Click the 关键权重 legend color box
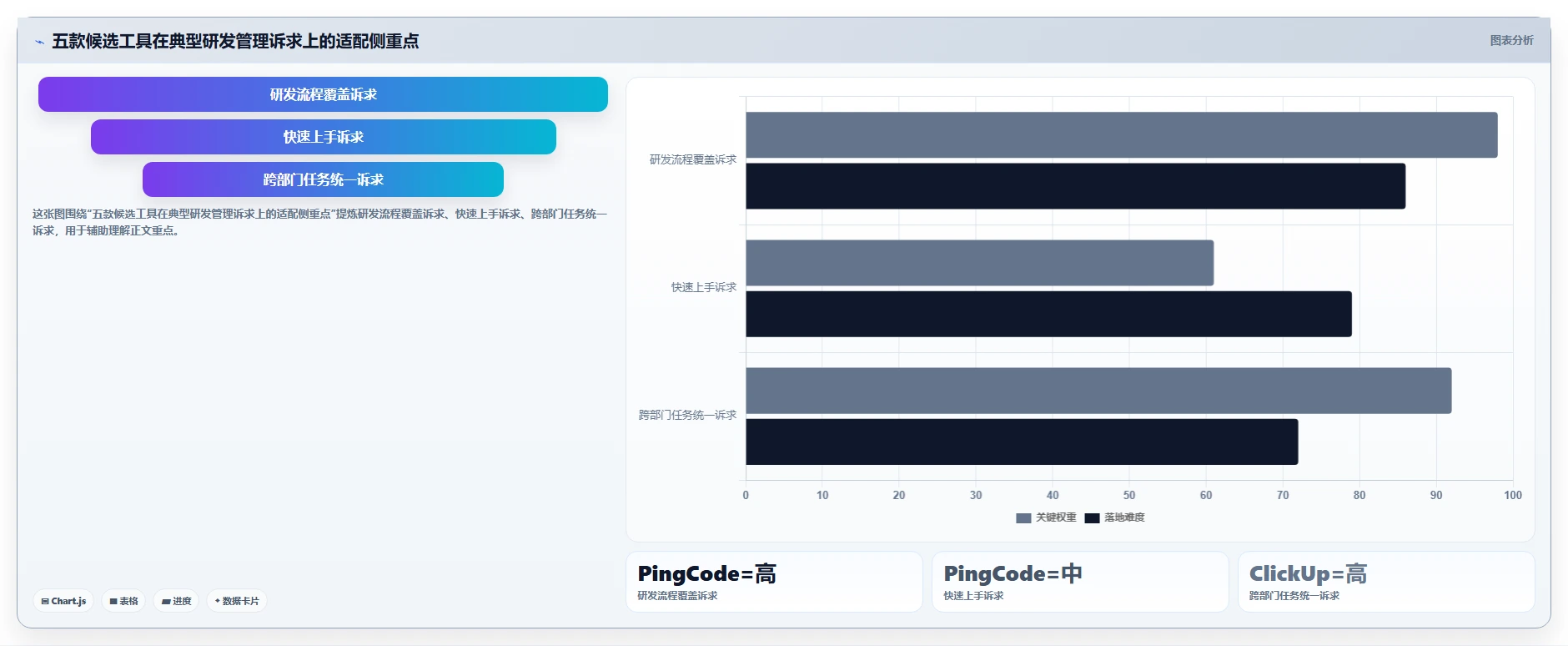This screenshot has height=646, width=1568. [1023, 518]
